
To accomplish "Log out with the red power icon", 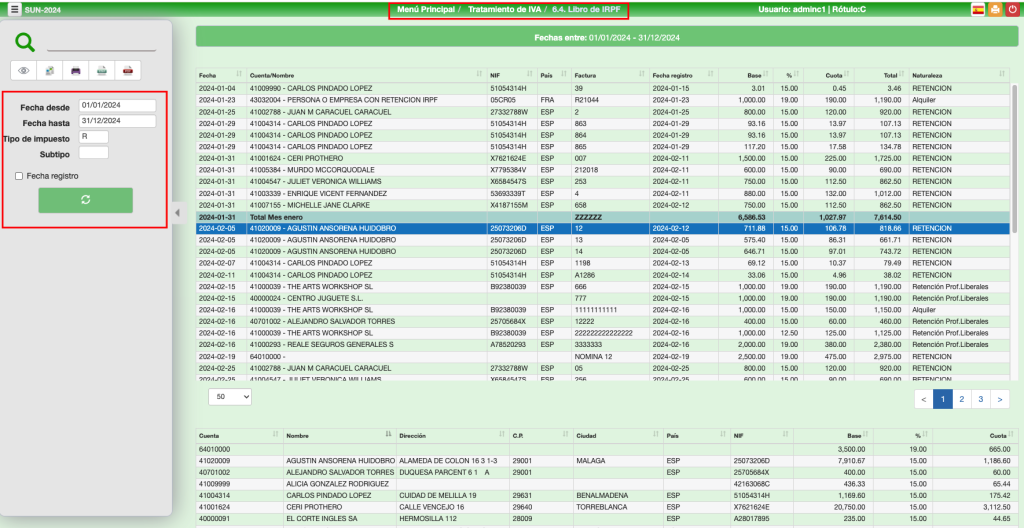I will pos(1012,10).
